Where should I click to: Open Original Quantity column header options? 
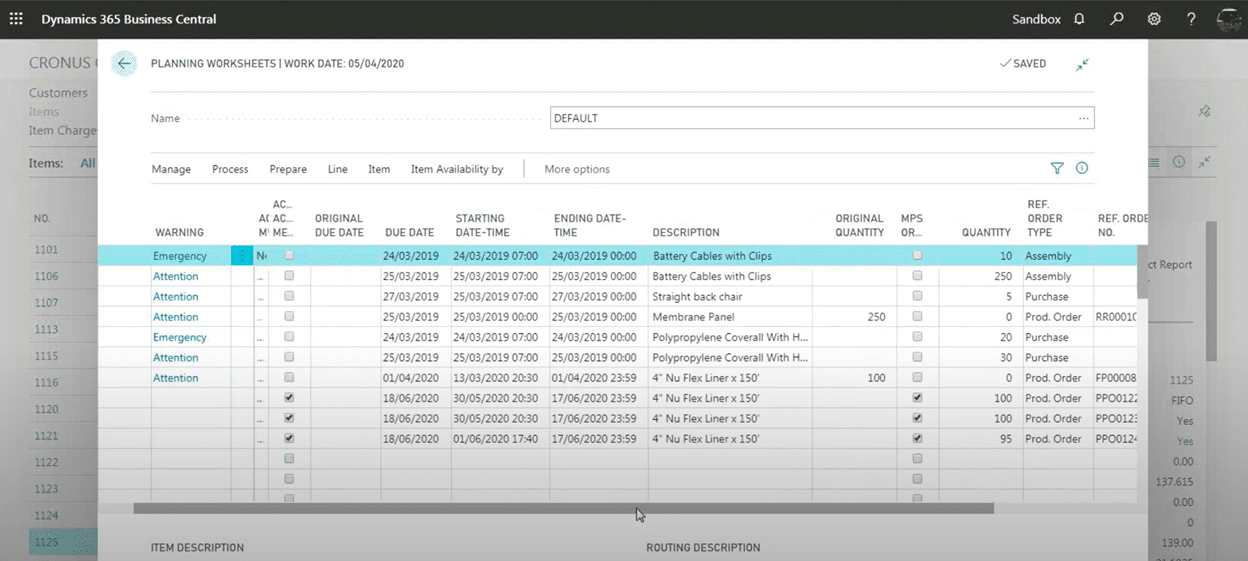860,225
